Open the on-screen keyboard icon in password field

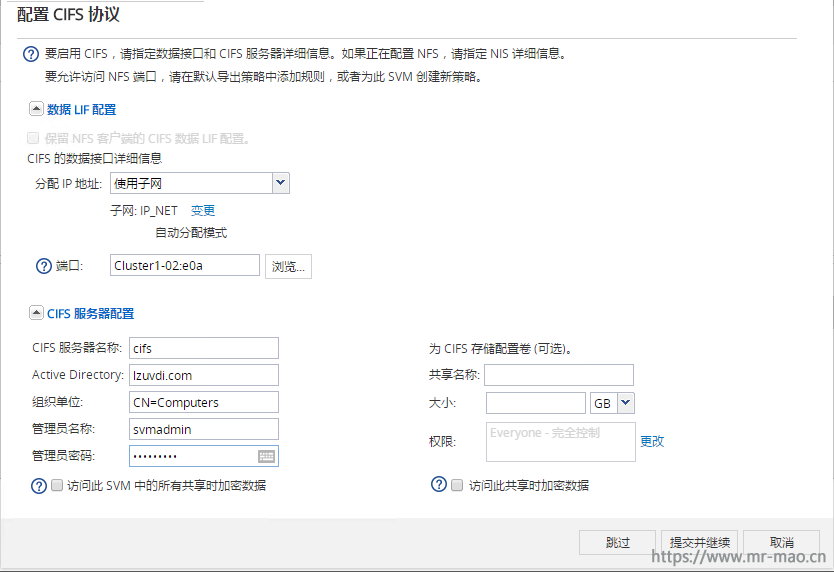[x=266, y=456]
